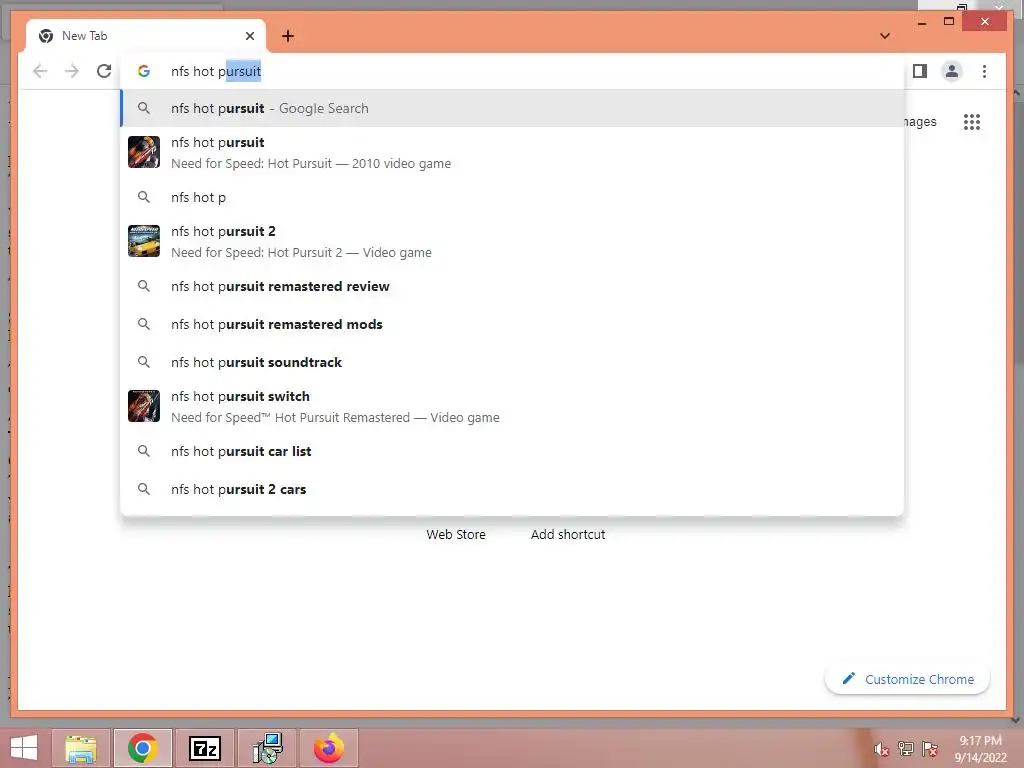Select 'nfs hot pursuit 2 cars' suggestion
The image size is (1024, 768).
512,489
